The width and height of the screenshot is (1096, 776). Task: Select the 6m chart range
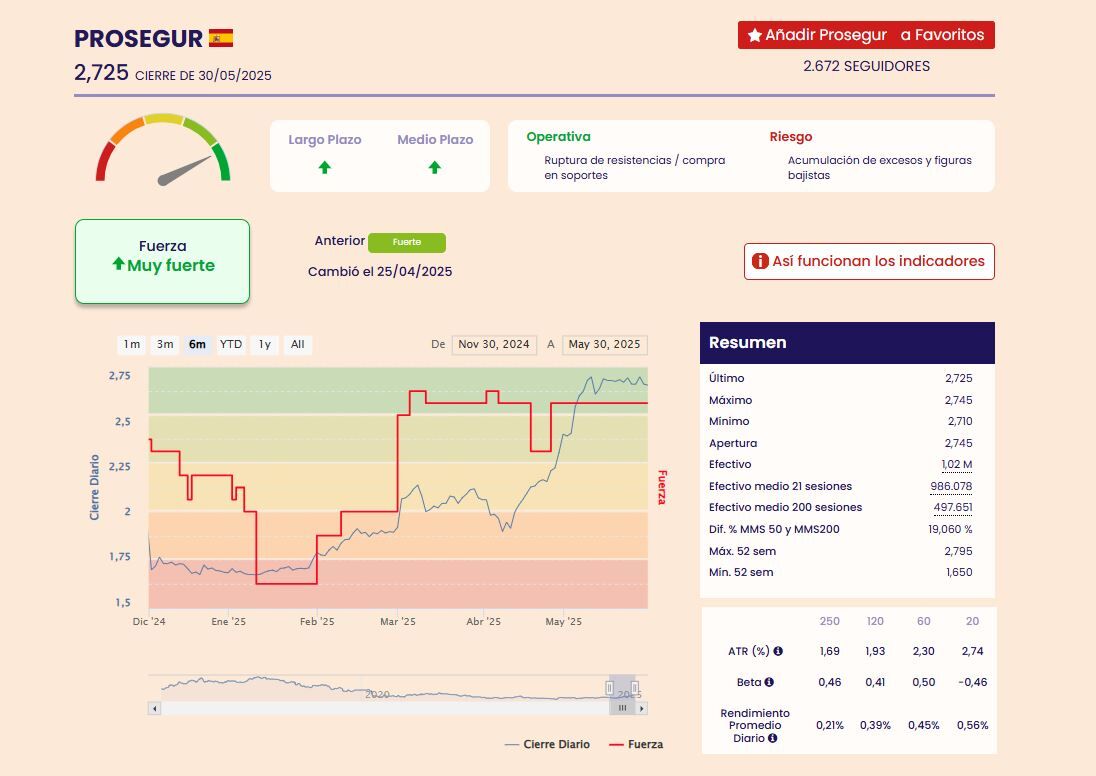point(197,345)
